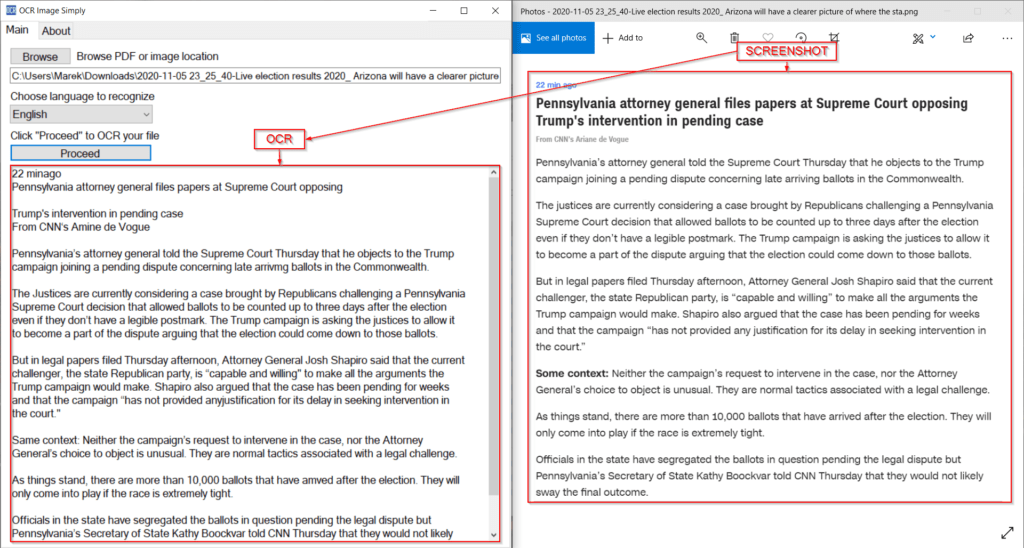The height and width of the screenshot is (548, 1024).
Task: Click the OCR Image Simply title icon
Action: [x=10, y=10]
